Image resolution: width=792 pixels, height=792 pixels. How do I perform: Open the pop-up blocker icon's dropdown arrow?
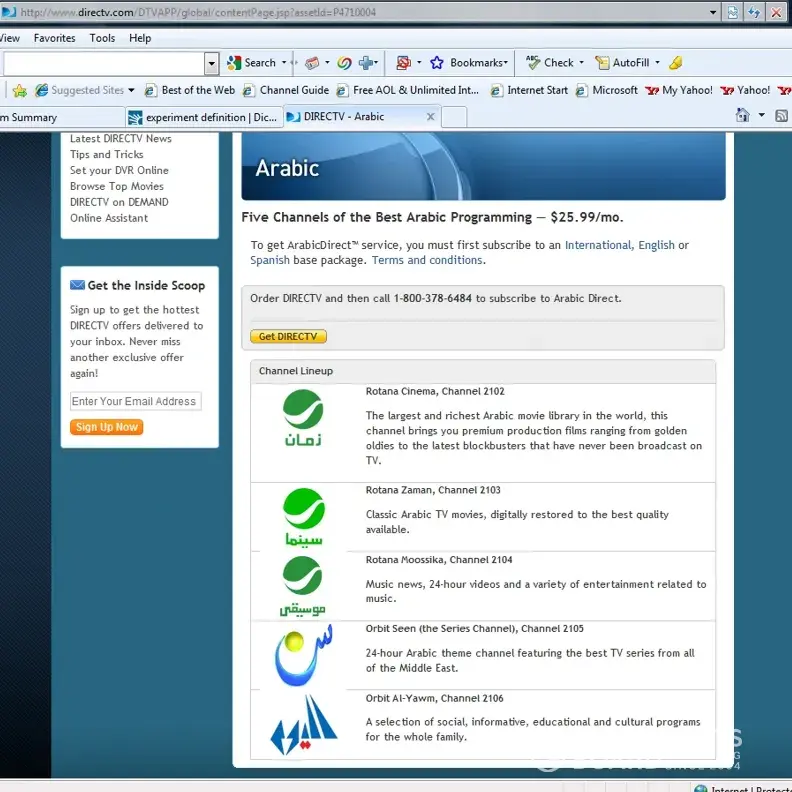click(x=419, y=63)
